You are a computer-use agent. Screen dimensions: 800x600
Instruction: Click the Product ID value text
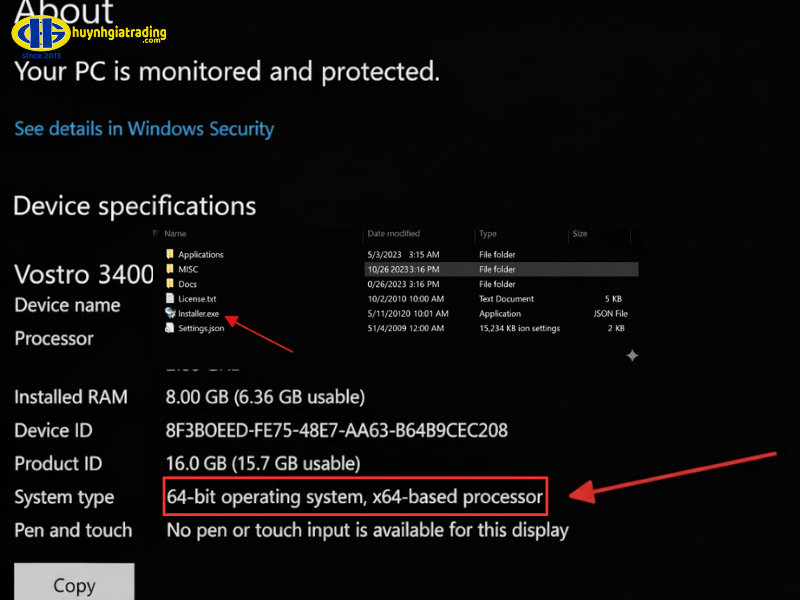point(262,464)
